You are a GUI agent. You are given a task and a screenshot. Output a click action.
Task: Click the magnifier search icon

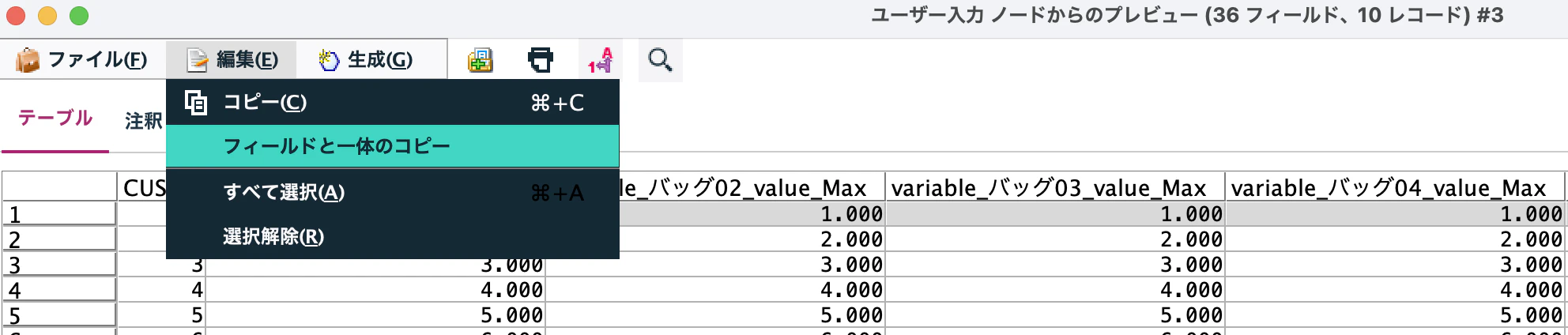(660, 60)
